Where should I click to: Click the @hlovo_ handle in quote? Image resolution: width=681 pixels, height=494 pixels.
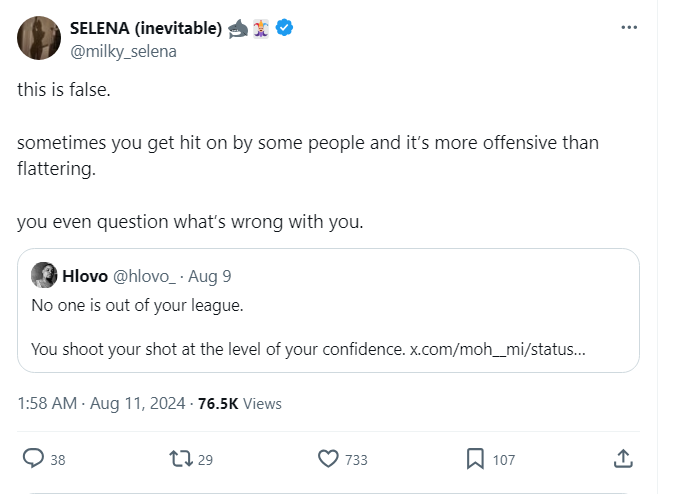[146, 275]
